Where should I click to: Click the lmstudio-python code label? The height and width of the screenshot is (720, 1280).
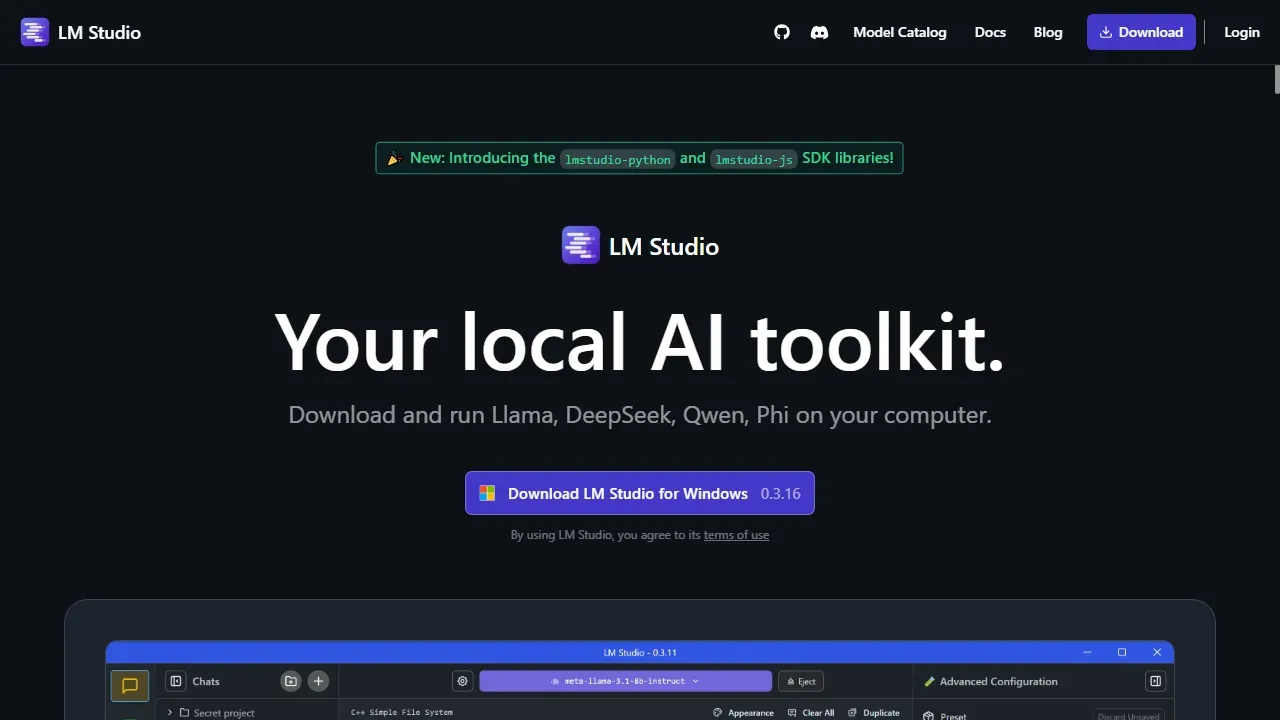(617, 159)
